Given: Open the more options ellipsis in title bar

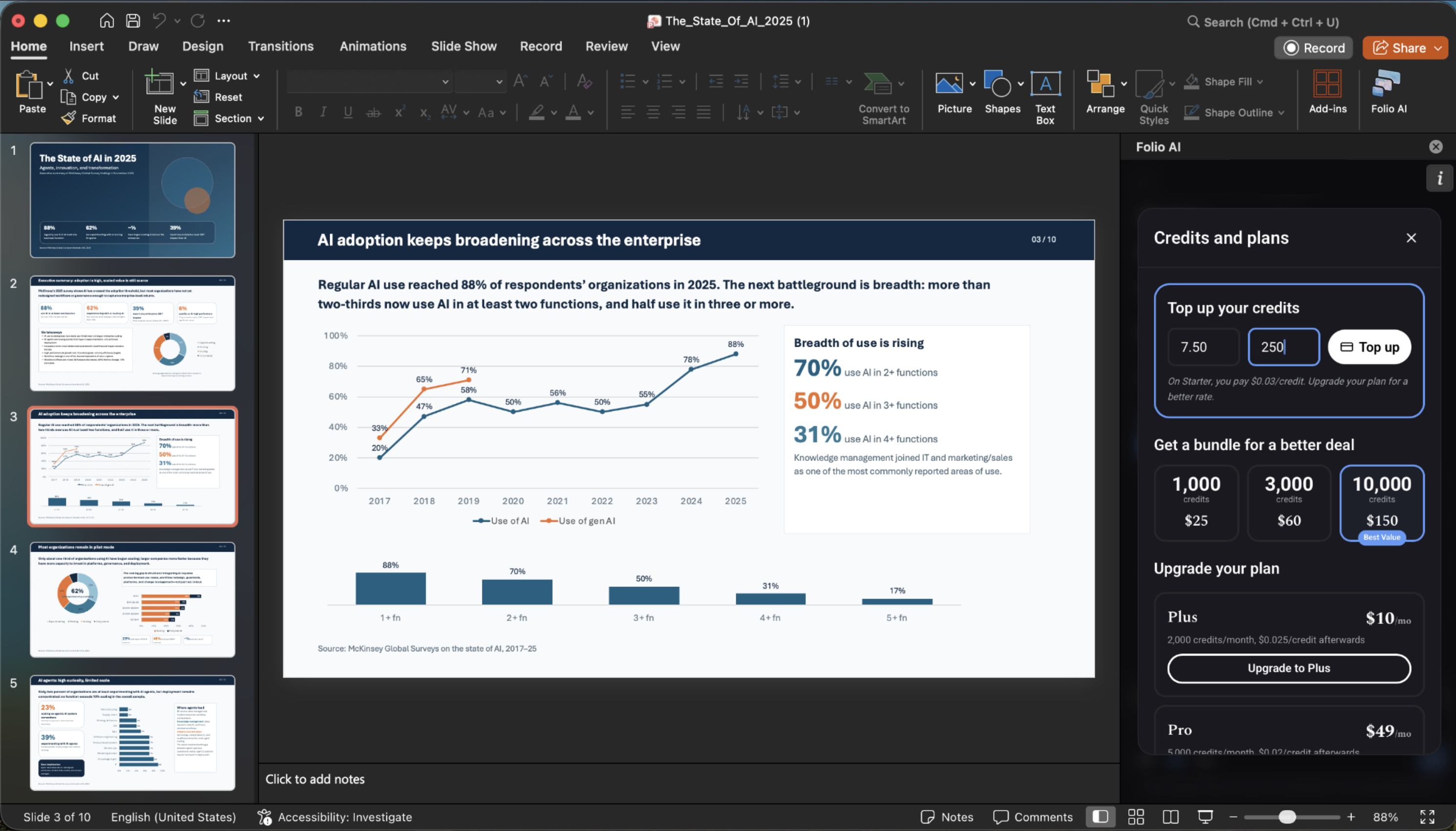Looking at the screenshot, I should (224, 21).
